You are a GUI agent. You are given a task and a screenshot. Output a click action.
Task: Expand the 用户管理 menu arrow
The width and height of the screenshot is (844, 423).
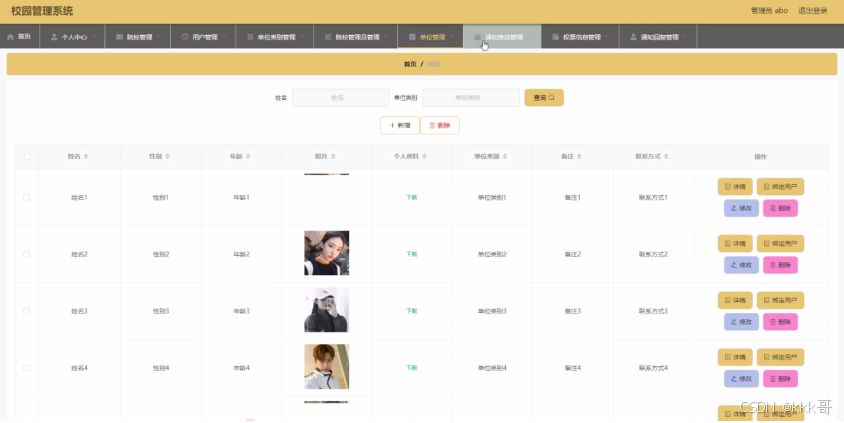[x=224, y=37]
